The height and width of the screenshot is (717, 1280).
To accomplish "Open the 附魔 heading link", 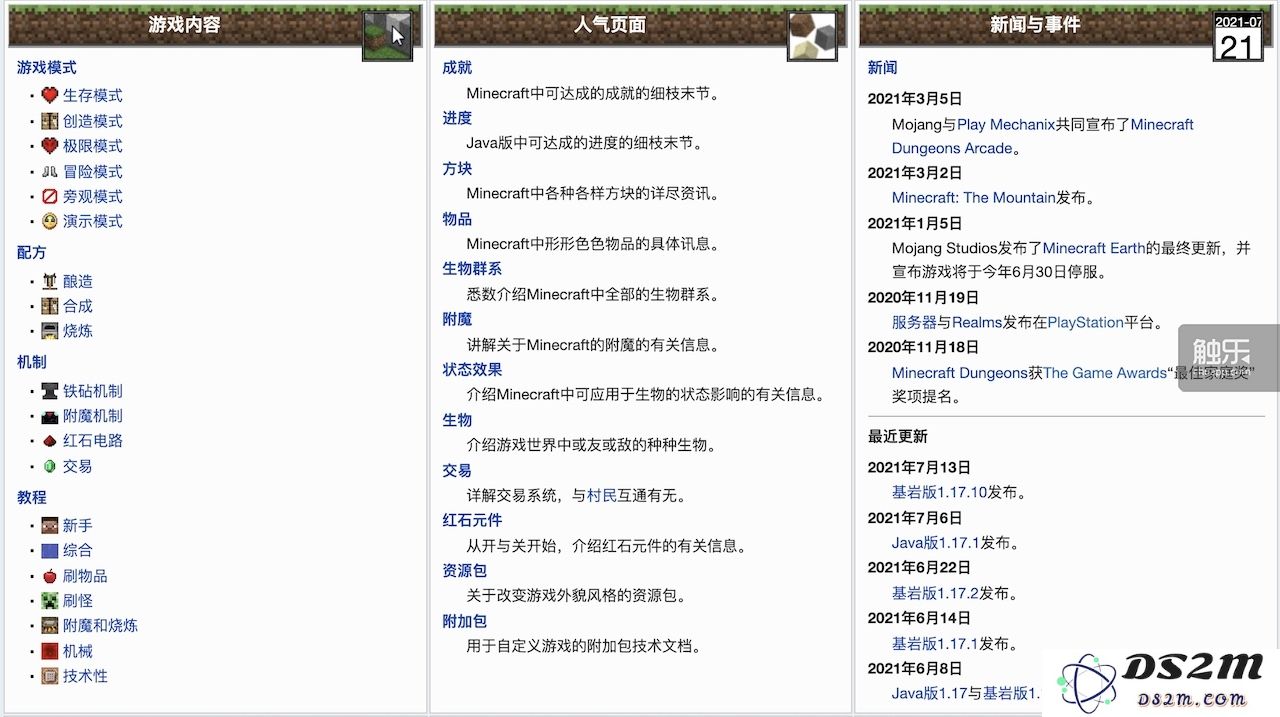I will [457, 319].
